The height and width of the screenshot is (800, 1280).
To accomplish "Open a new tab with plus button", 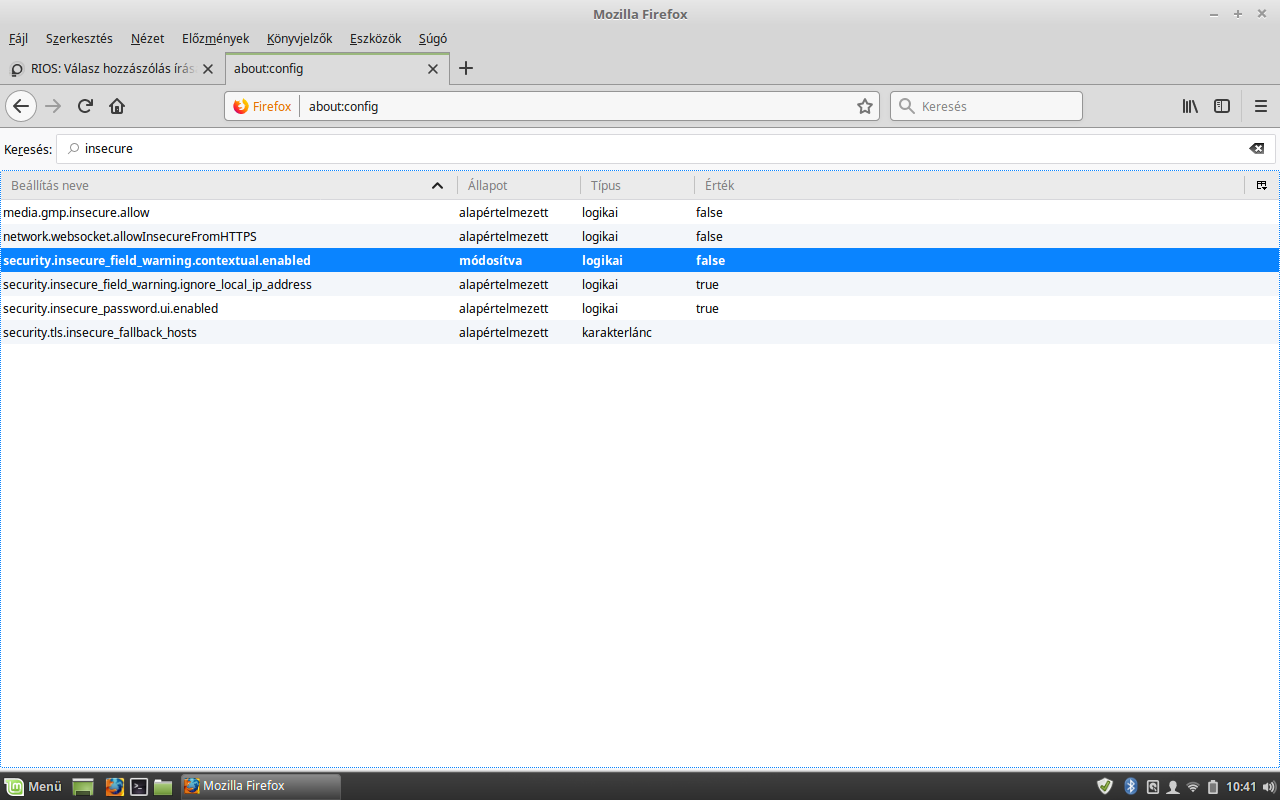I will 465,69.
